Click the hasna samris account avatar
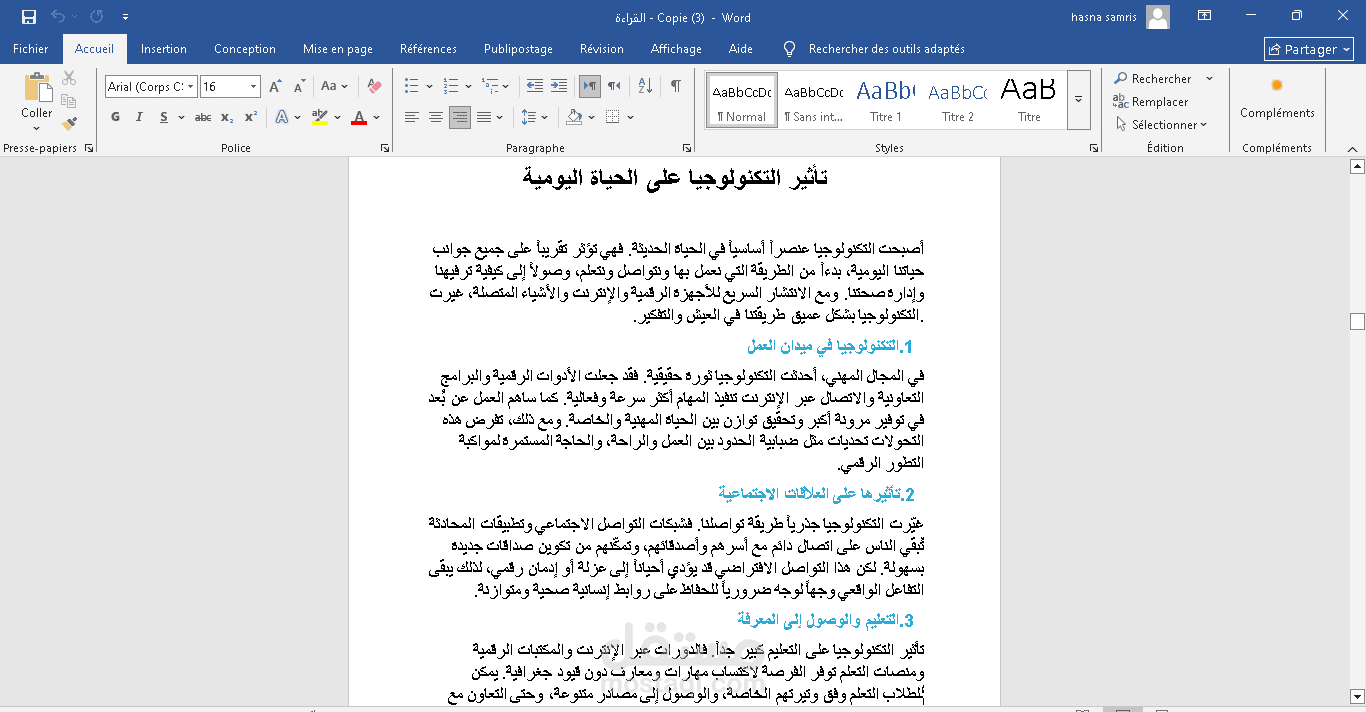1366x712 pixels. point(1158,17)
